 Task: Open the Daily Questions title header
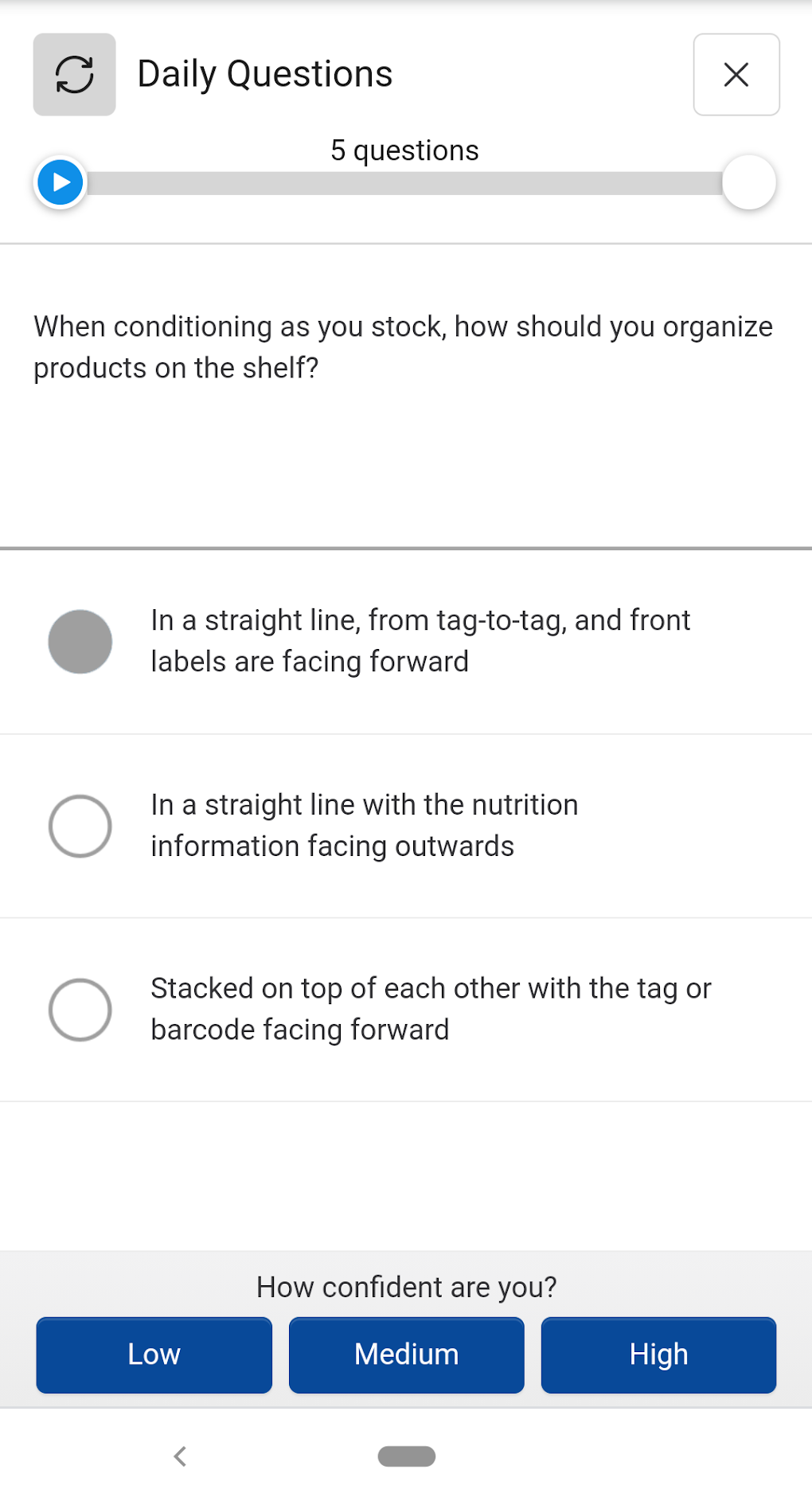264,72
